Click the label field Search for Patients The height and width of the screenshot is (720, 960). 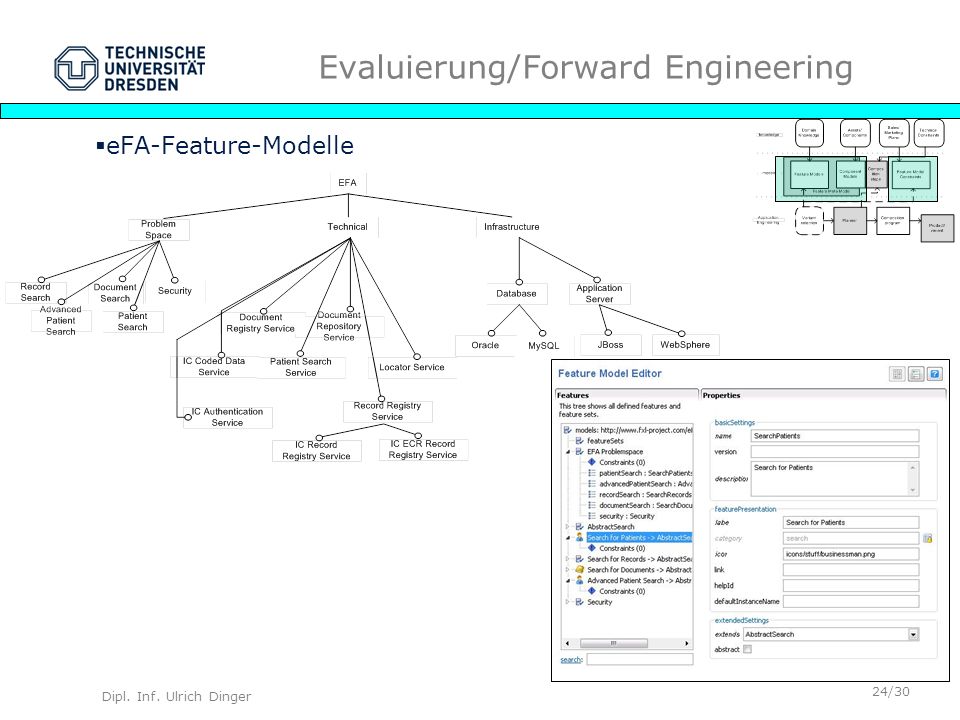(851, 522)
